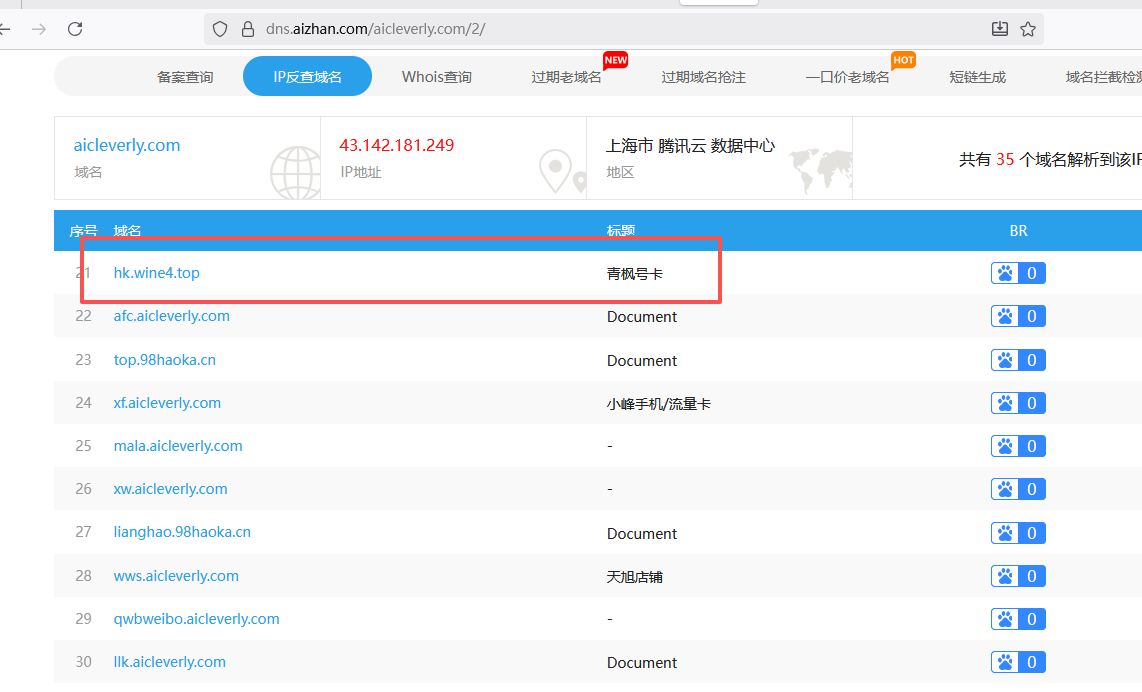Click row number 24
Viewport: 1142px width, 692px height.
coord(84,403)
